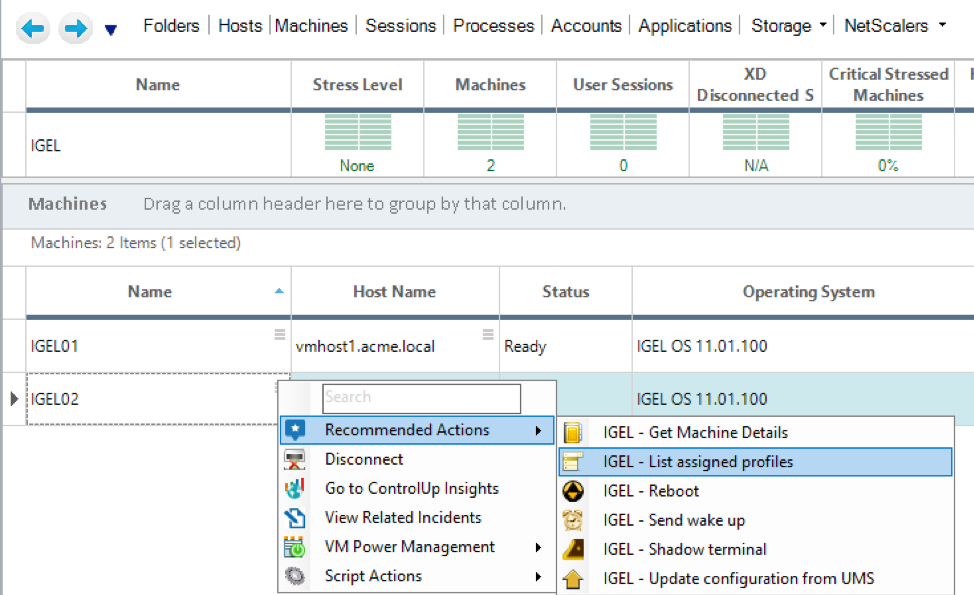Click the Machines count gauge showing 2
Viewport: 974px width, 595px height.
point(491,143)
